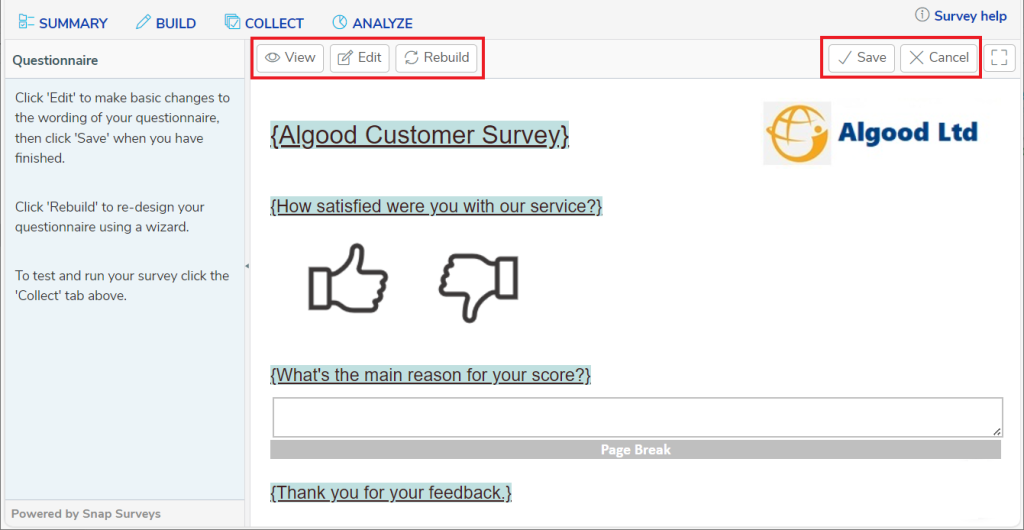
Task: Collapse the Questionnaire side panel arrow
Action: tap(247, 266)
